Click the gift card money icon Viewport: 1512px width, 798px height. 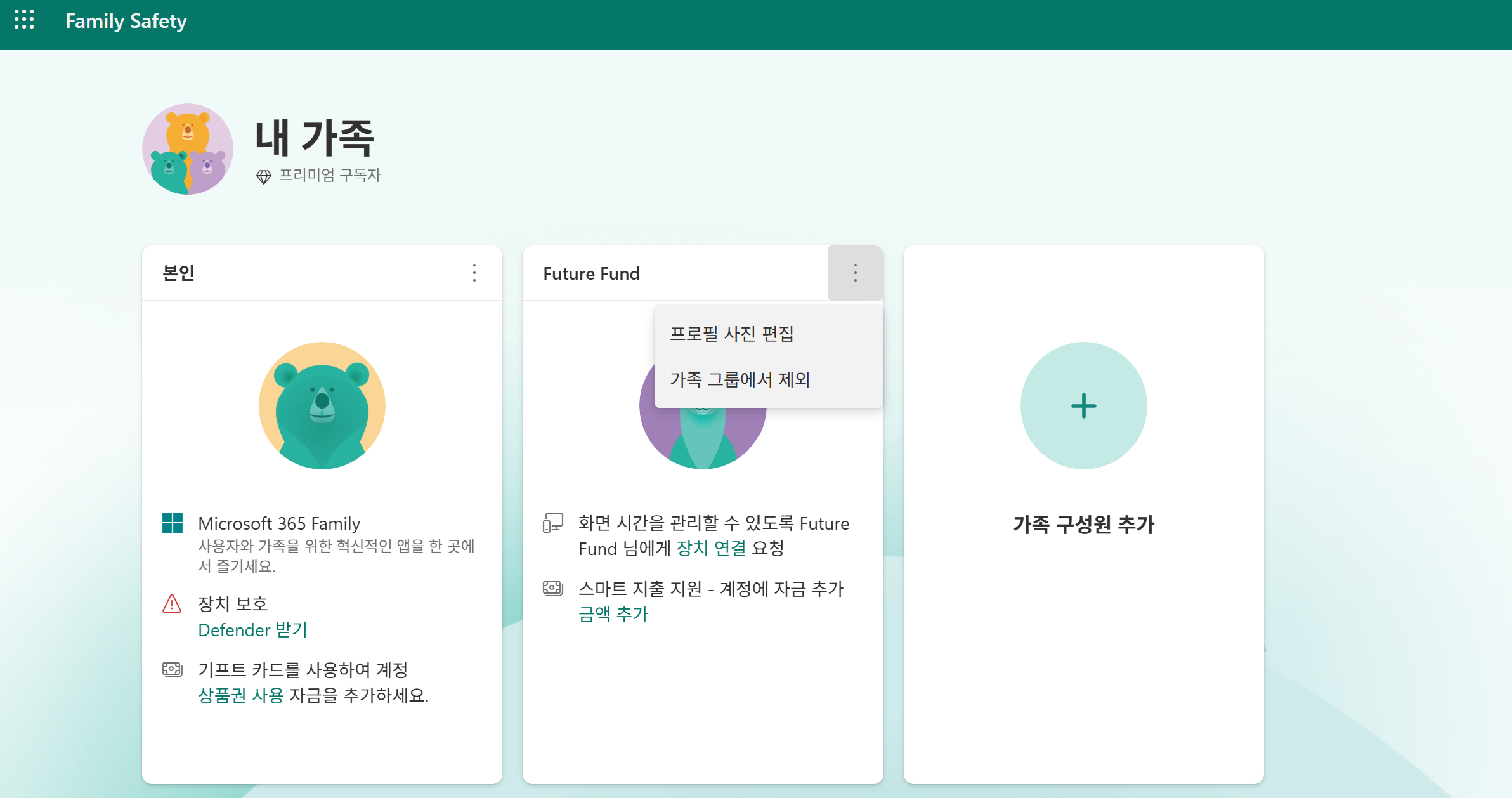point(173,669)
